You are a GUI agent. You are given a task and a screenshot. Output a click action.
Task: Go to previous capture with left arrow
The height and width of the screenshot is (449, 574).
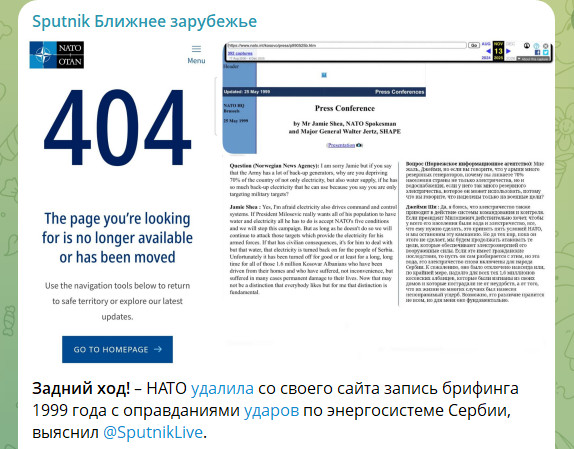coord(489,51)
